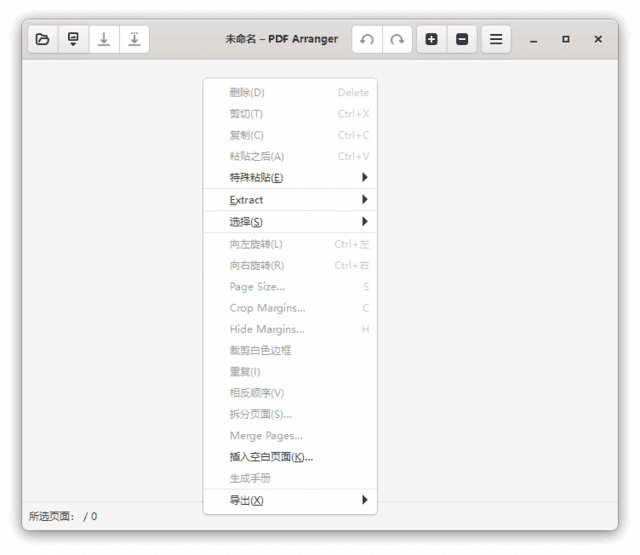640x555 pixels.
Task: Select the Page Size... menu entry
Action: 257,287
